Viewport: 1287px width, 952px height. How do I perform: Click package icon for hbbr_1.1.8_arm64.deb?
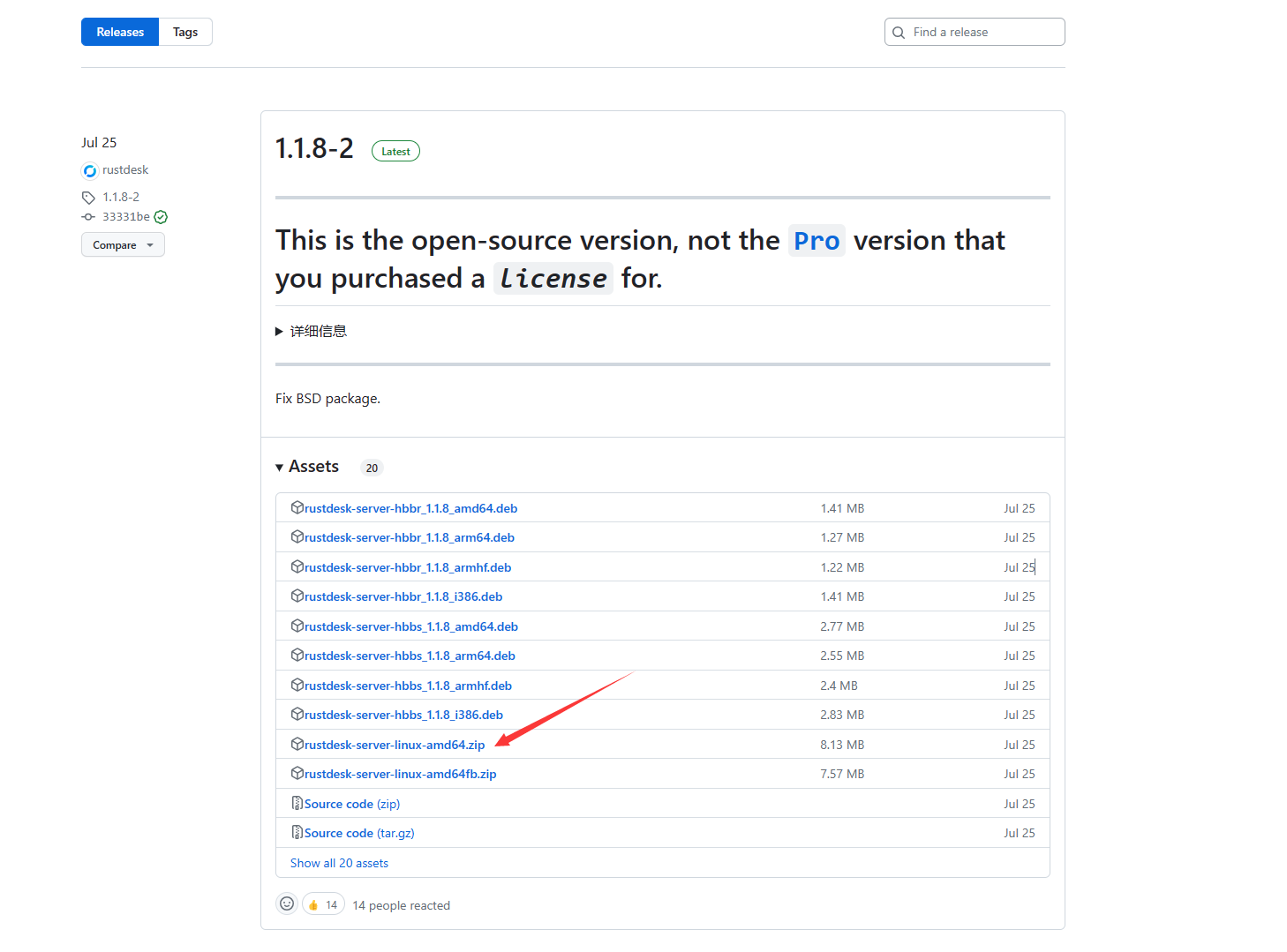297,536
